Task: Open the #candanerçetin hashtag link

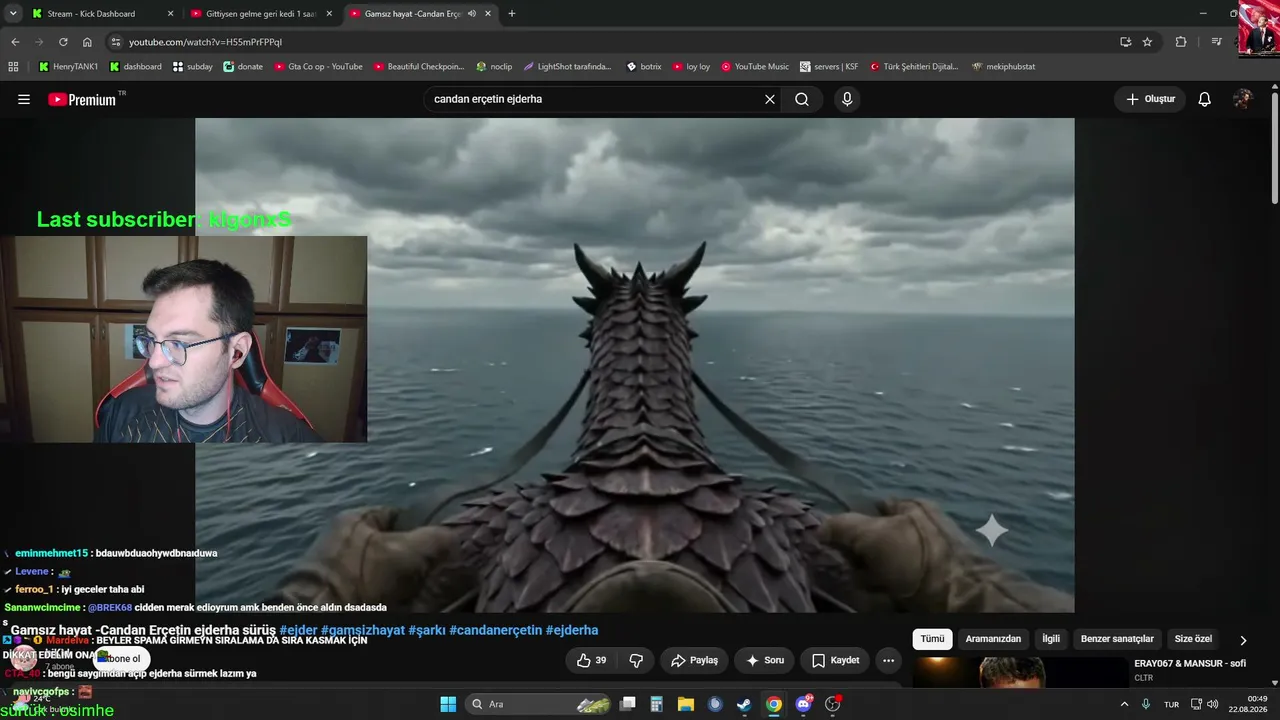Action: point(496,630)
